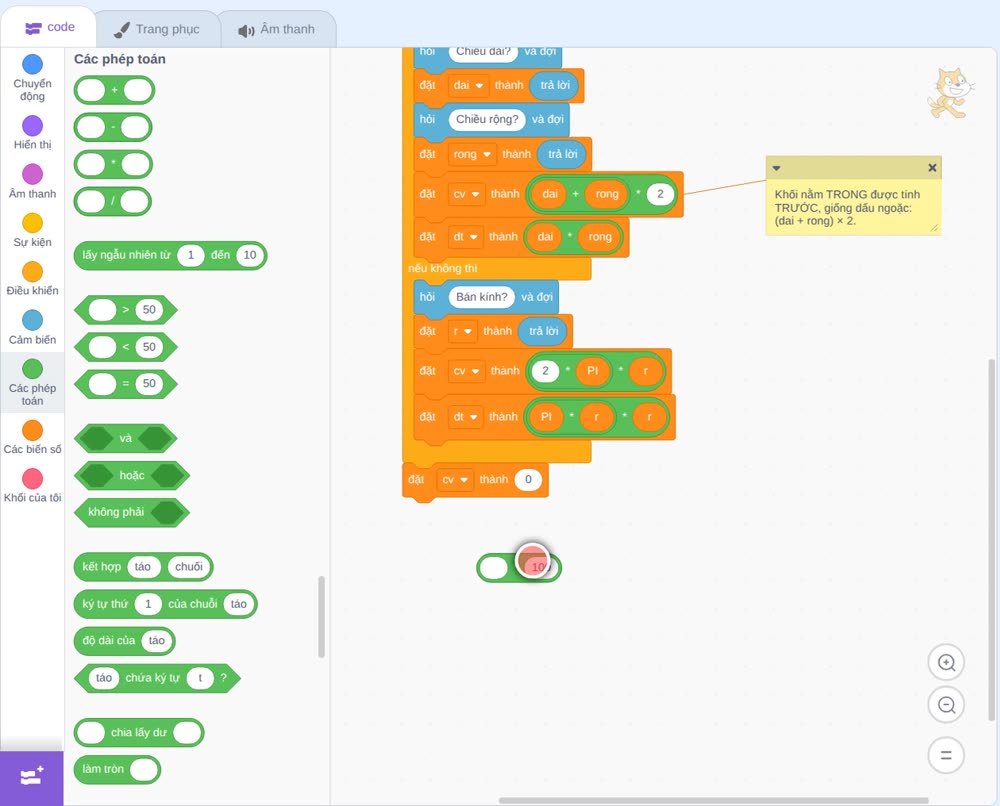Open the Âm thanh tab
Screen dimensions: 1000x806
pyautogui.click(x=277, y=29)
